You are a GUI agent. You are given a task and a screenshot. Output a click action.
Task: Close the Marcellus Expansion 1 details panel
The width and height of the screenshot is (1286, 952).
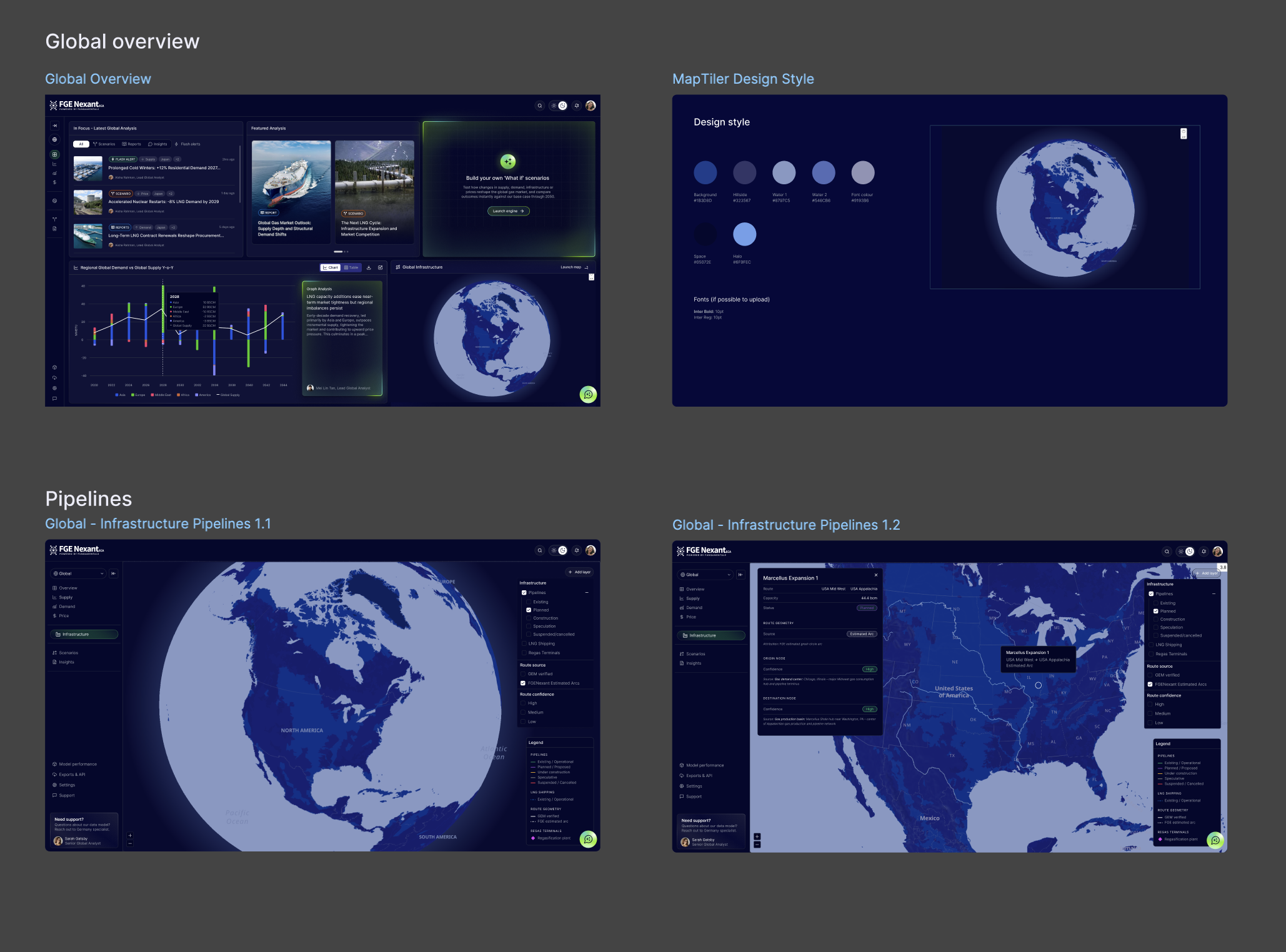pos(876,575)
